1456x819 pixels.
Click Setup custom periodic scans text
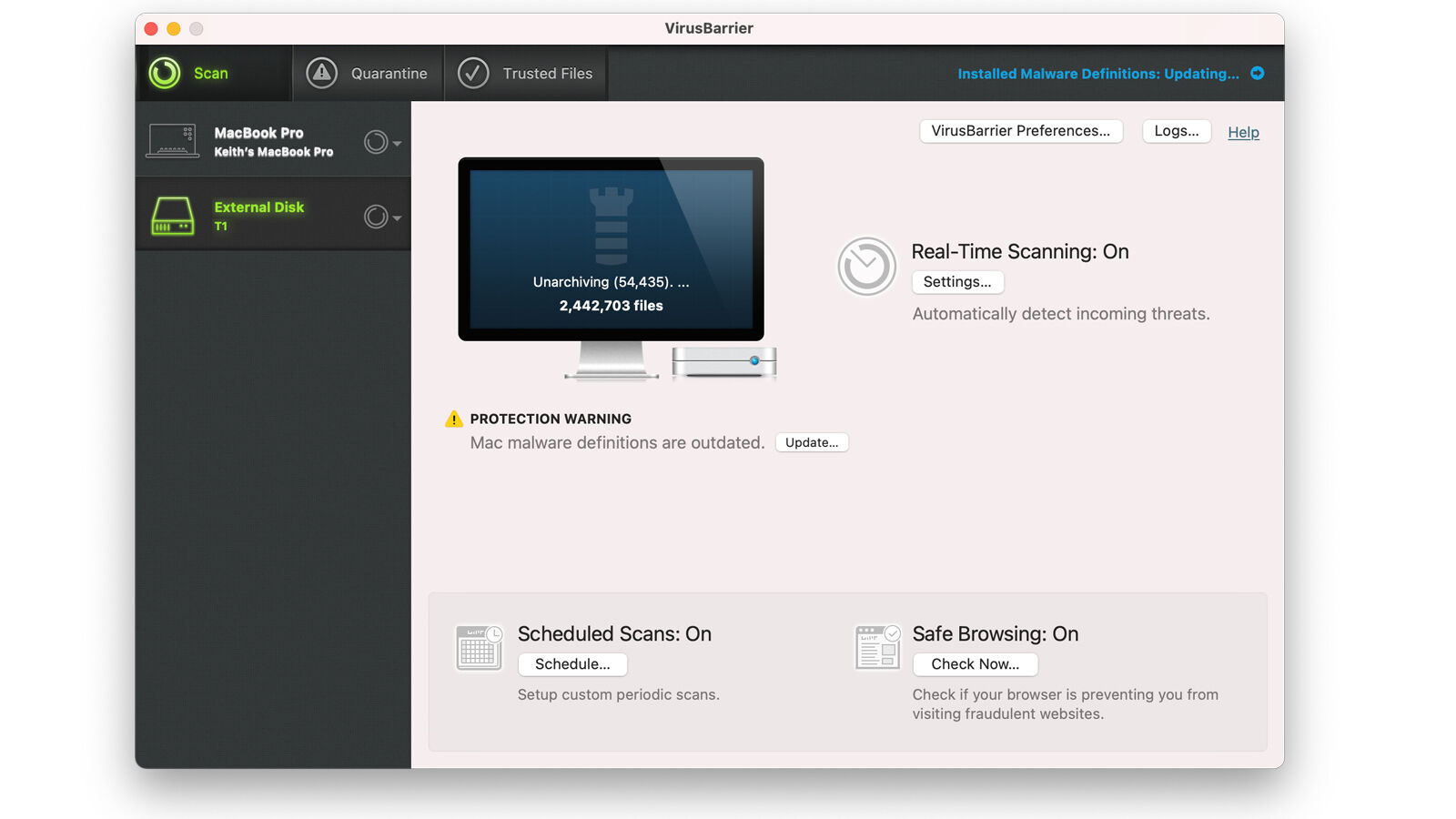619,694
